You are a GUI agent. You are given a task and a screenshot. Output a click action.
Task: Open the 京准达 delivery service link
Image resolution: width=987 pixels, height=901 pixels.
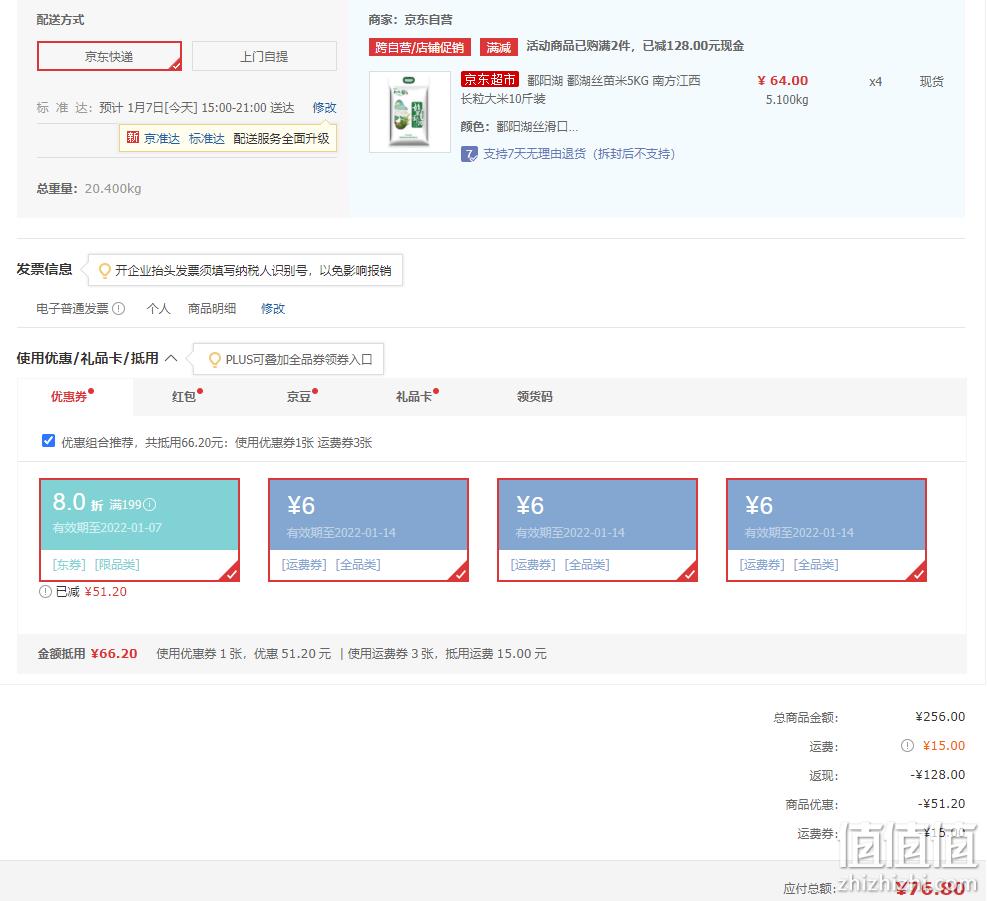point(162,139)
